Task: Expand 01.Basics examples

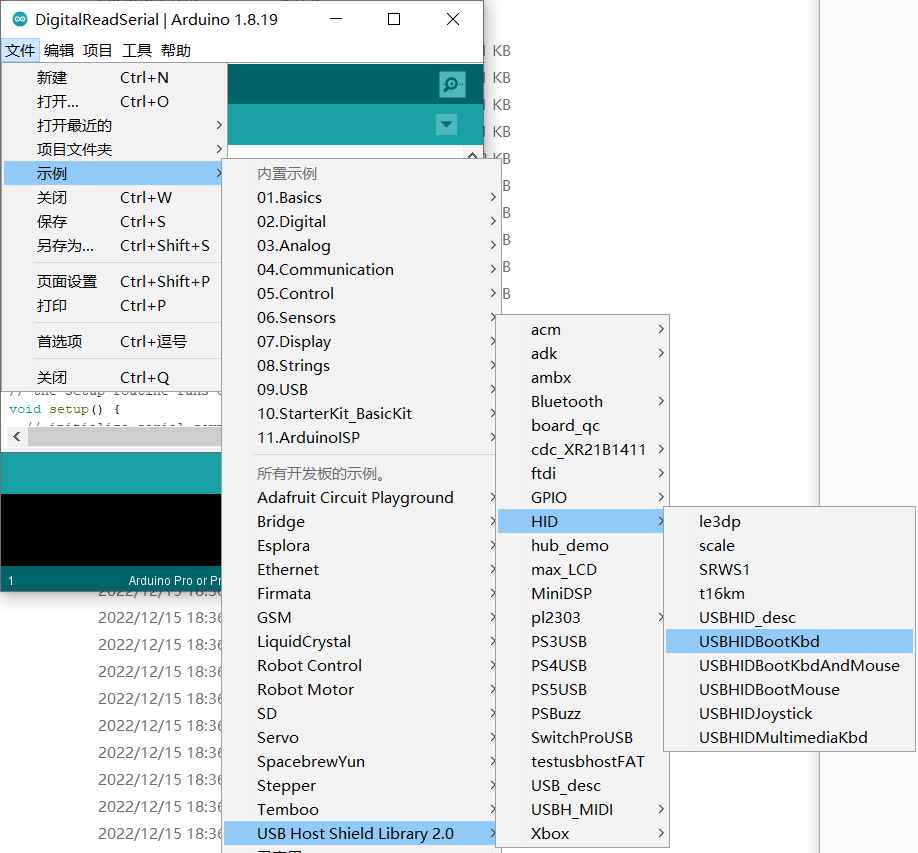Action: 361,198
